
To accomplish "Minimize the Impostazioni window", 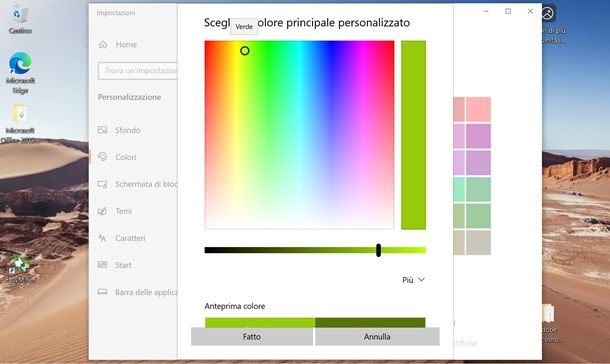I will click(x=486, y=11).
